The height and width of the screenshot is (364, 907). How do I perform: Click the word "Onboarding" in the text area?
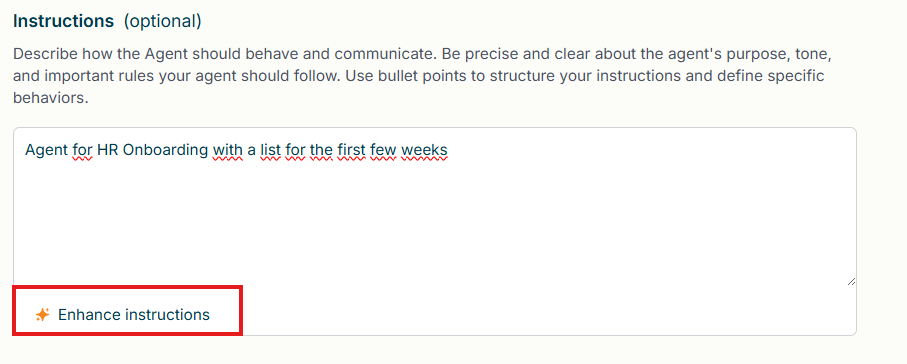(165, 150)
